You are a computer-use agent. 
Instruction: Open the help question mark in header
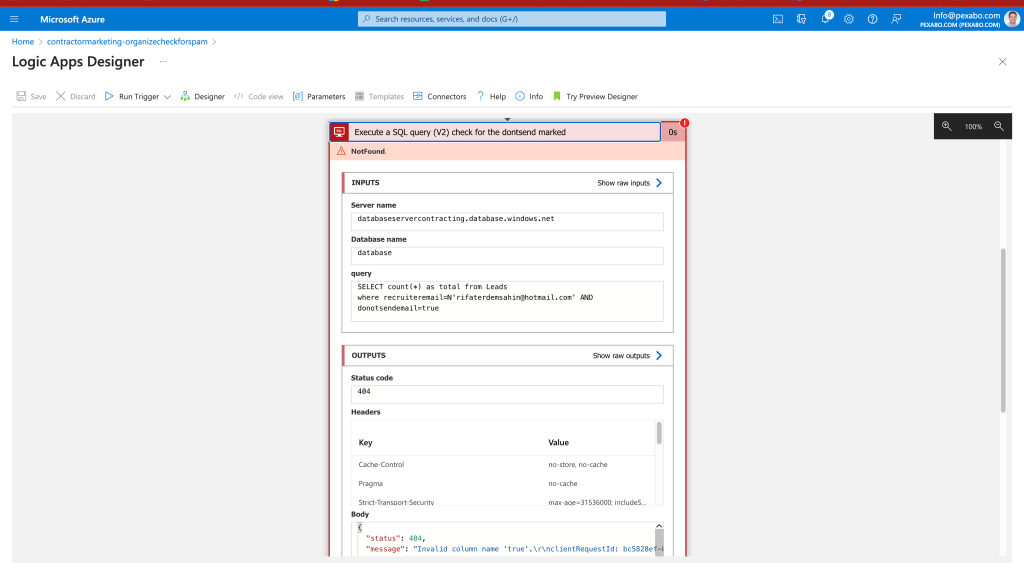[x=872, y=19]
